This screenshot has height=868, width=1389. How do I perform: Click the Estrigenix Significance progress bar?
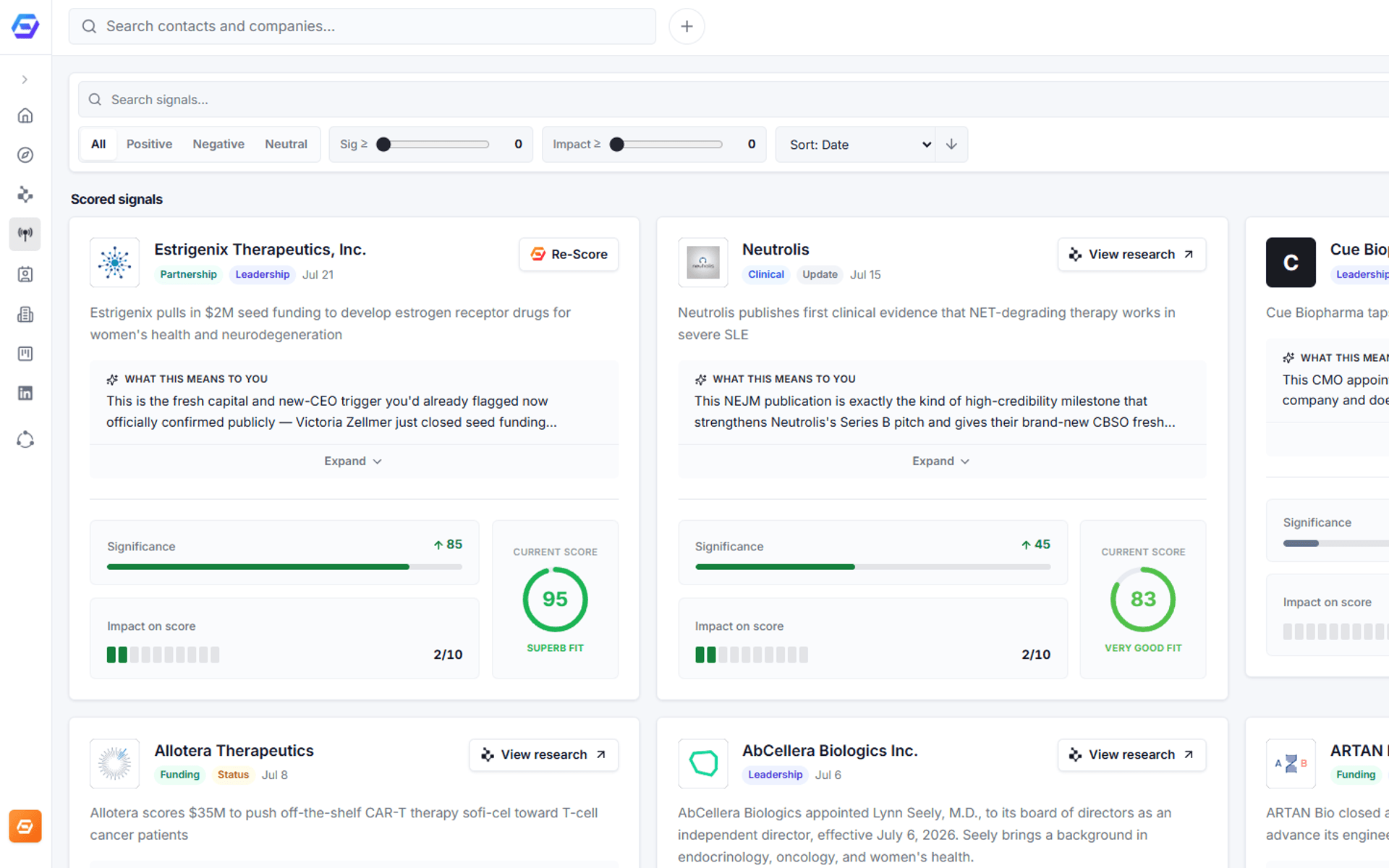284,567
